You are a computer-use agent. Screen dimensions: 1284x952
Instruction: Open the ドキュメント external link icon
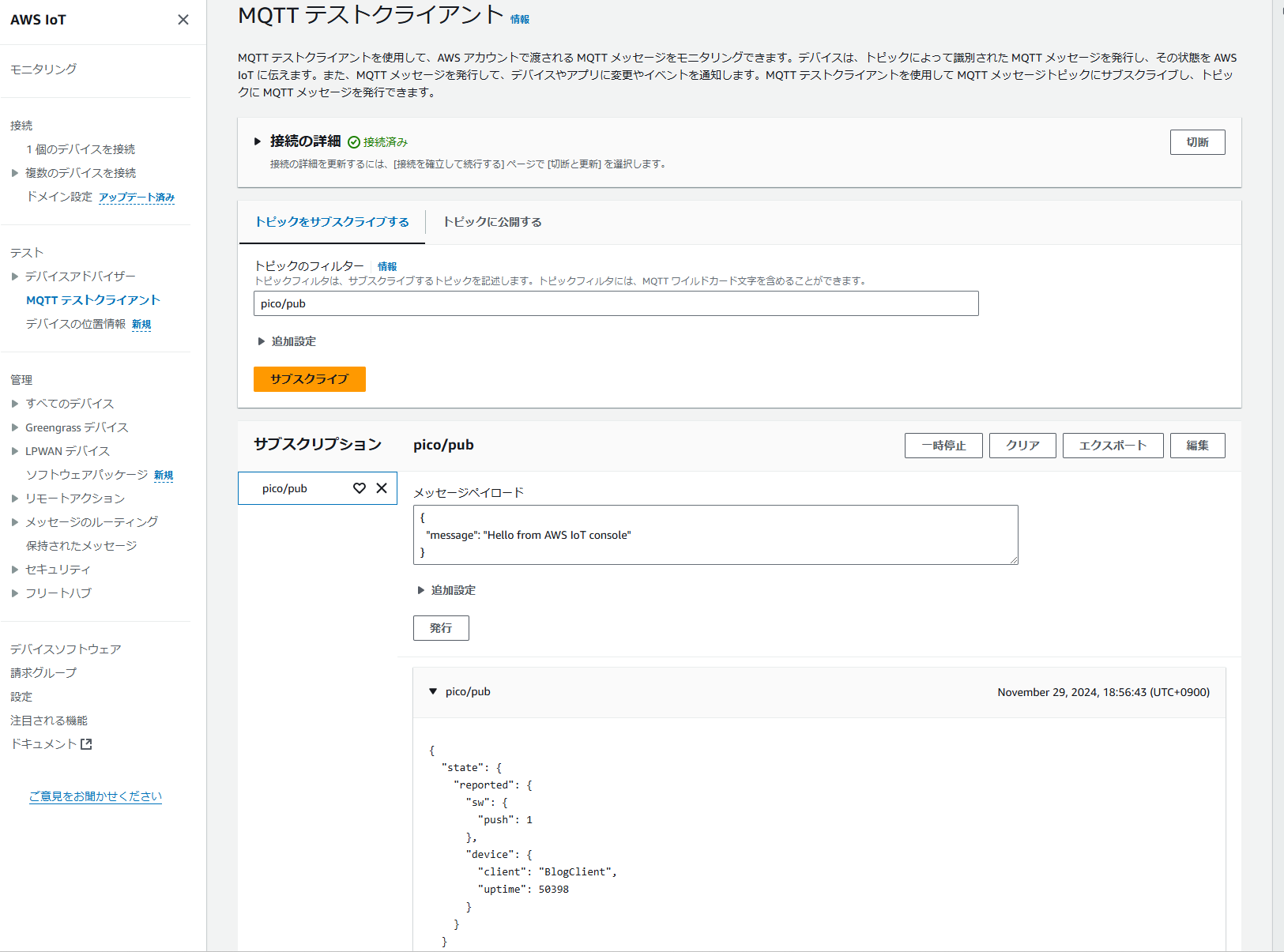click(x=87, y=744)
